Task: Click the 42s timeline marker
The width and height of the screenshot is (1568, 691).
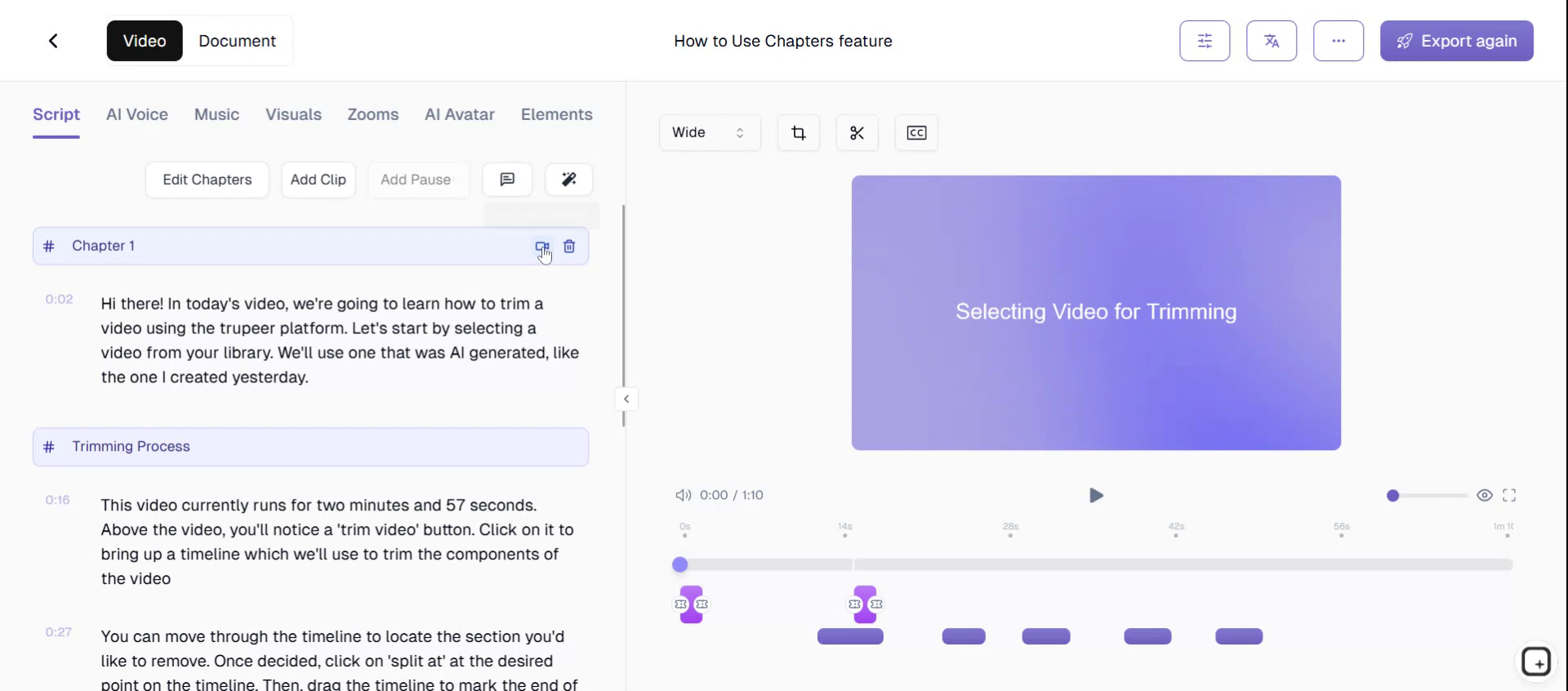Action: (1176, 529)
